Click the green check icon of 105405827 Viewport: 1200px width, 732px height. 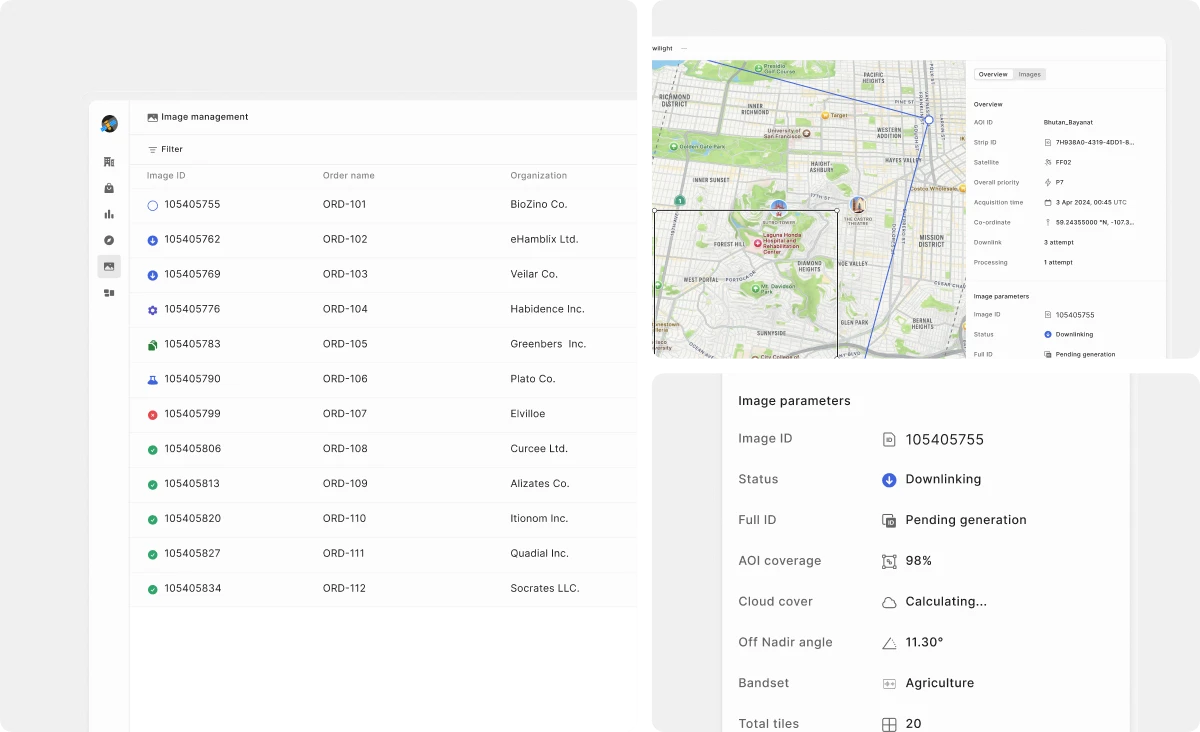pos(153,555)
